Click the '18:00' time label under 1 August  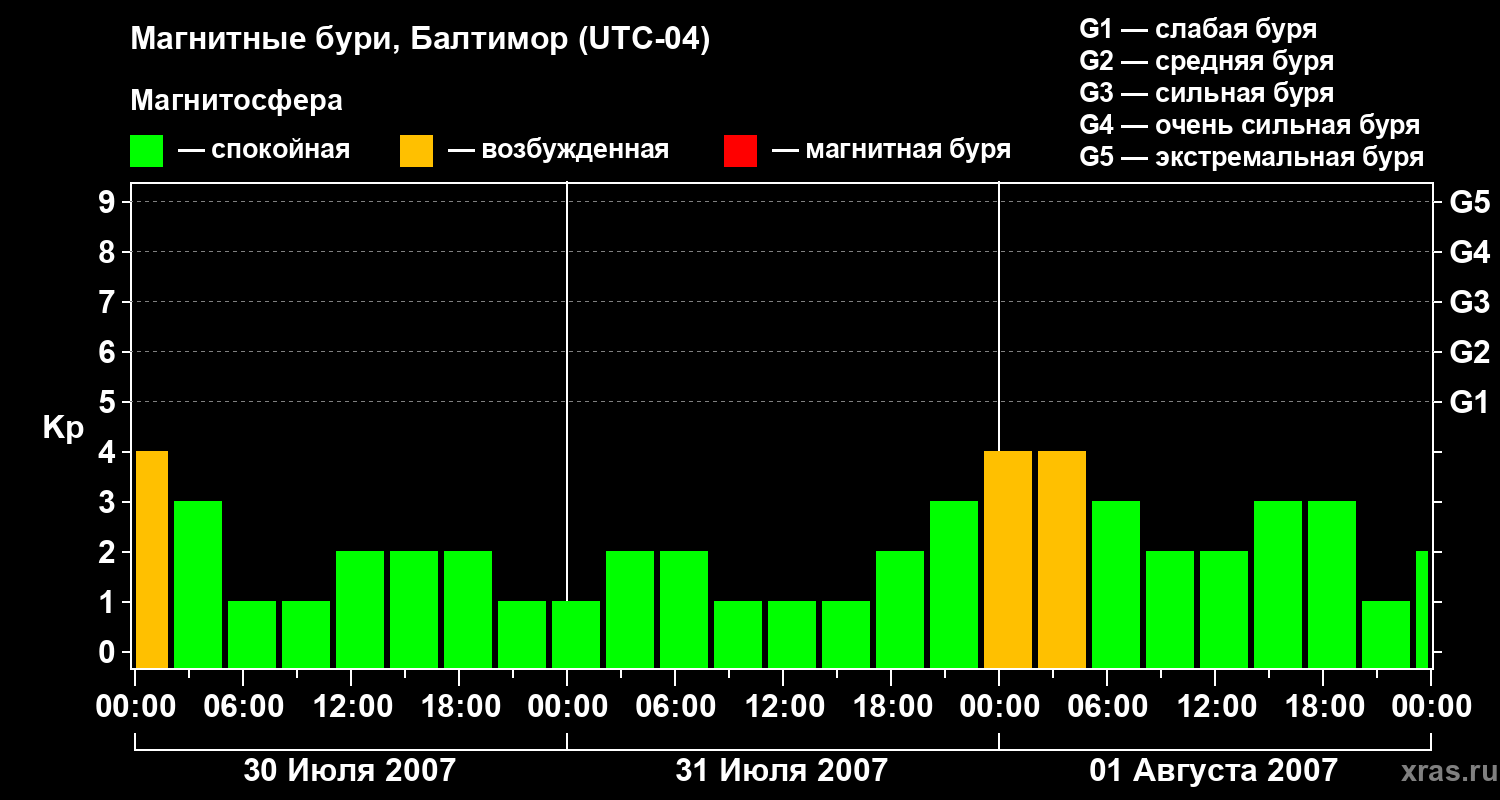click(1323, 707)
